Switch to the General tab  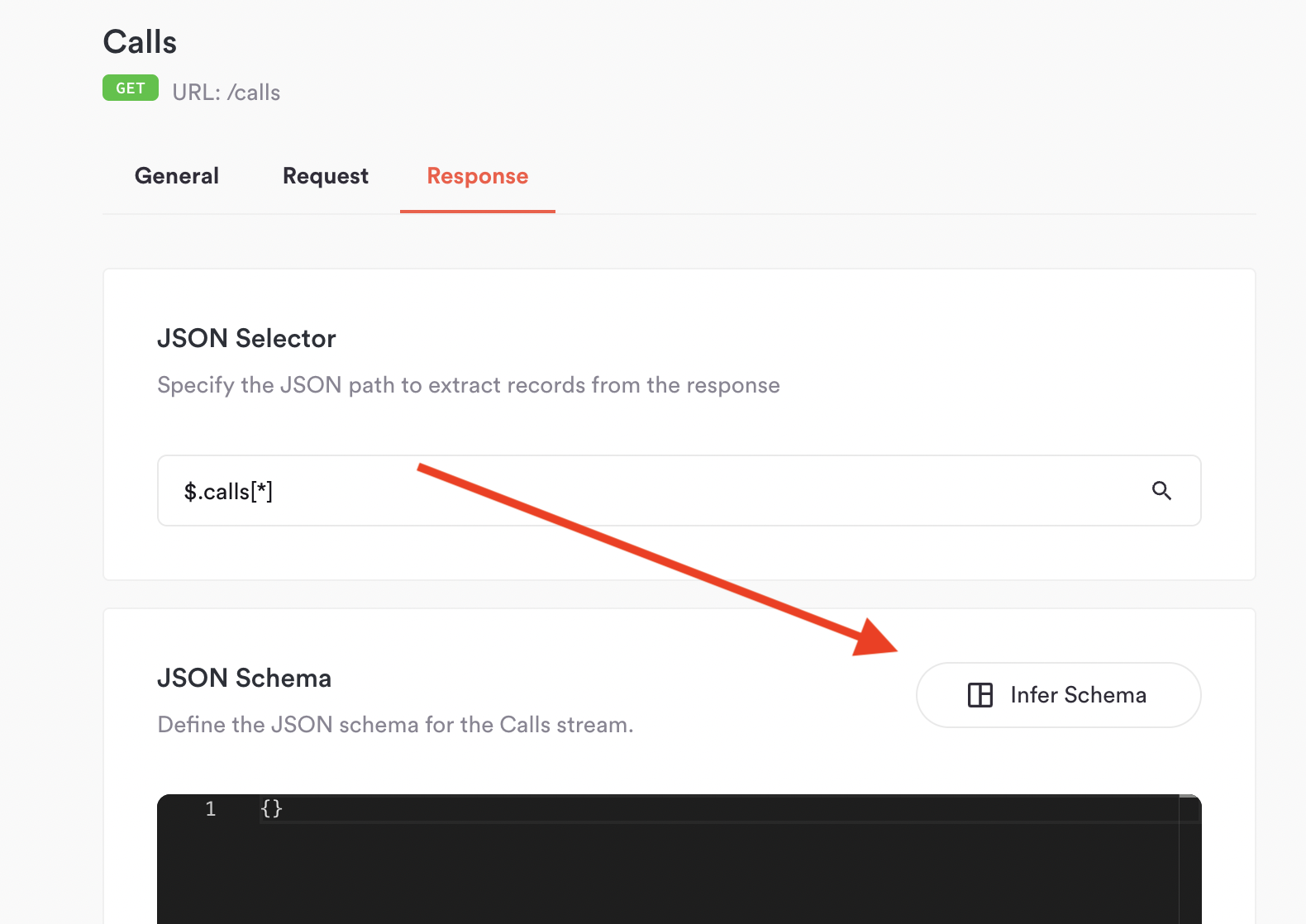coord(177,176)
